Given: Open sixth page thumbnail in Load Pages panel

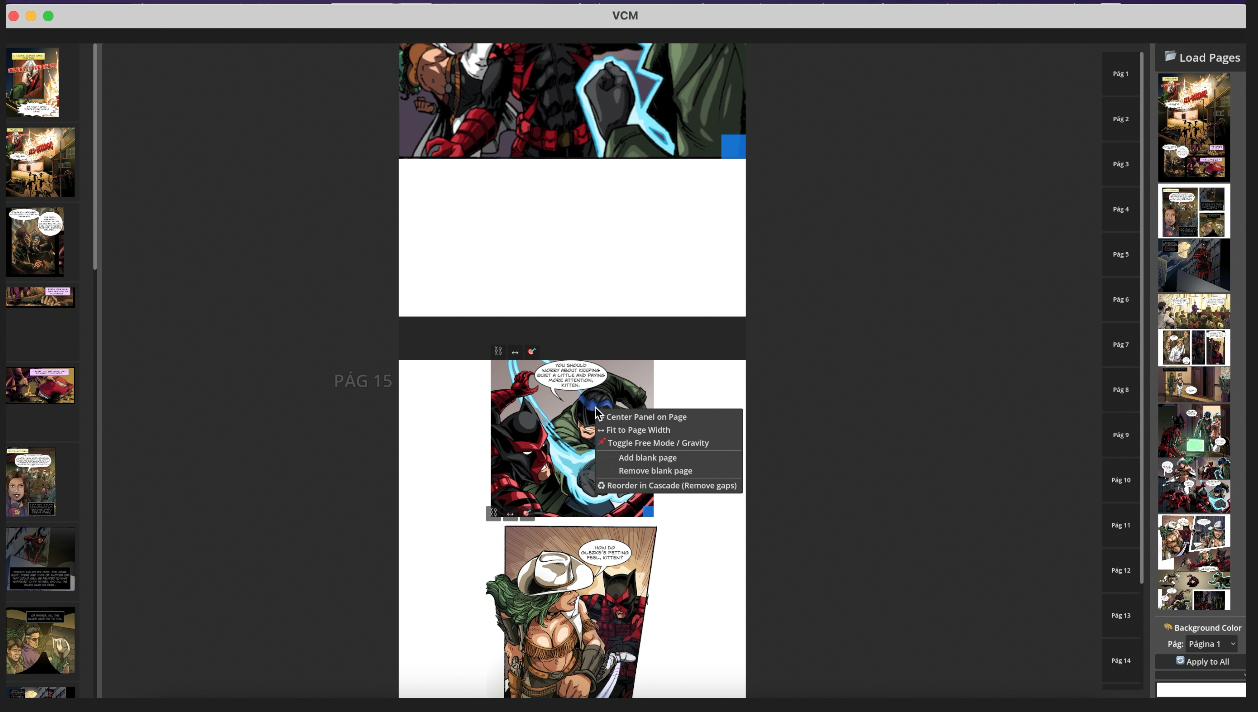Looking at the screenshot, I should tap(1194, 385).
